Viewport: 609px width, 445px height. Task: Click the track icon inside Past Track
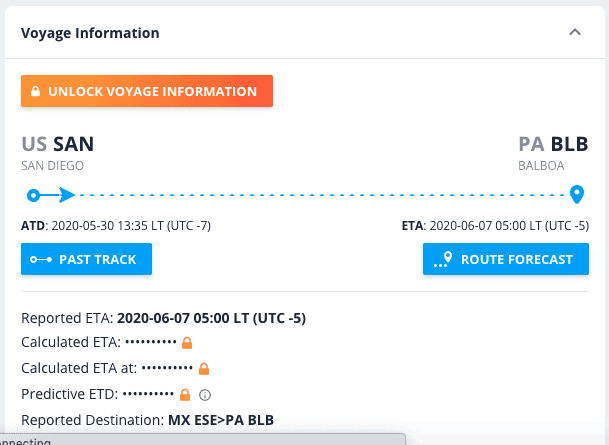pos(41,259)
